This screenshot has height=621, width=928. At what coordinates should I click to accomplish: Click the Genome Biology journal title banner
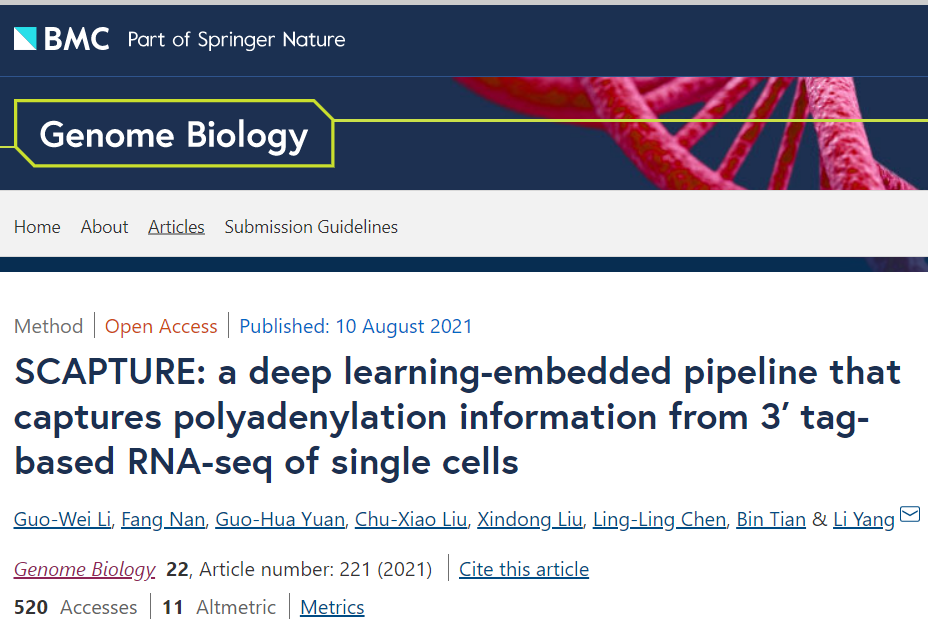click(x=174, y=135)
